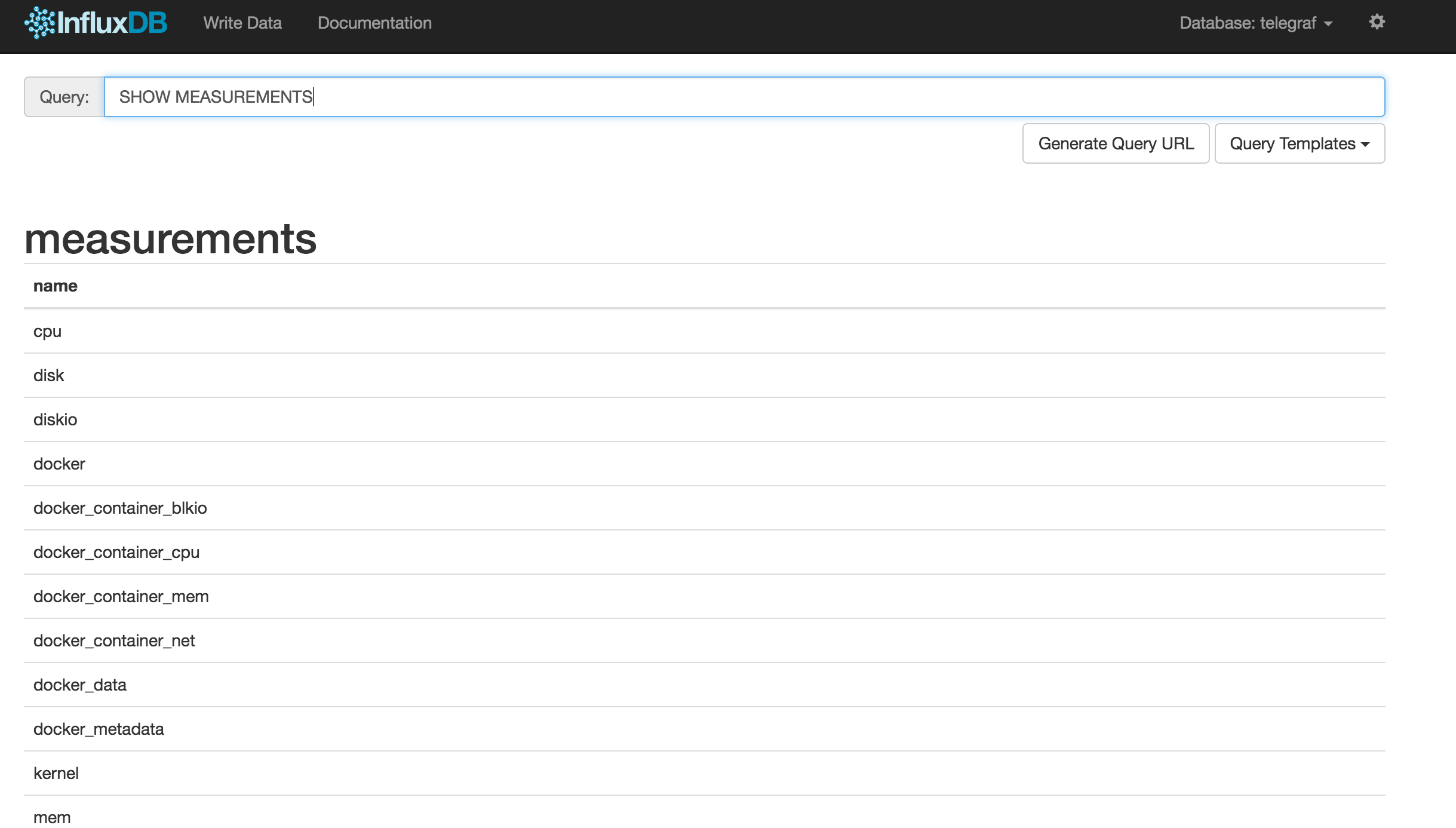The width and height of the screenshot is (1456, 828).
Task: Click the Generate Query URL button
Action: [x=1116, y=143]
